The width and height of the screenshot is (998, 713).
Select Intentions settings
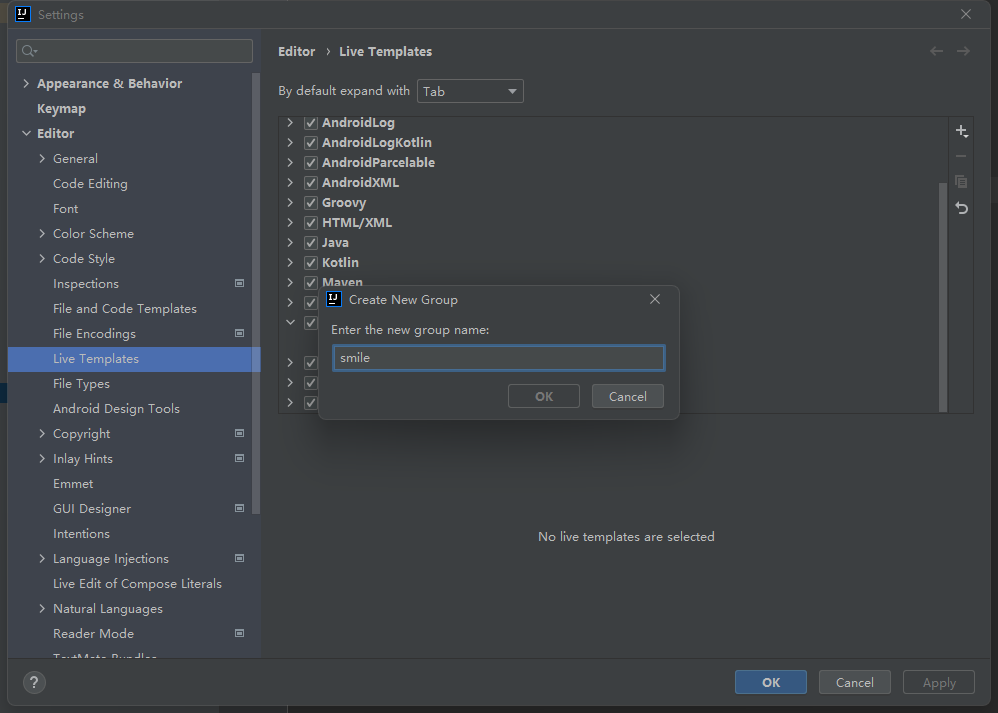[81, 533]
